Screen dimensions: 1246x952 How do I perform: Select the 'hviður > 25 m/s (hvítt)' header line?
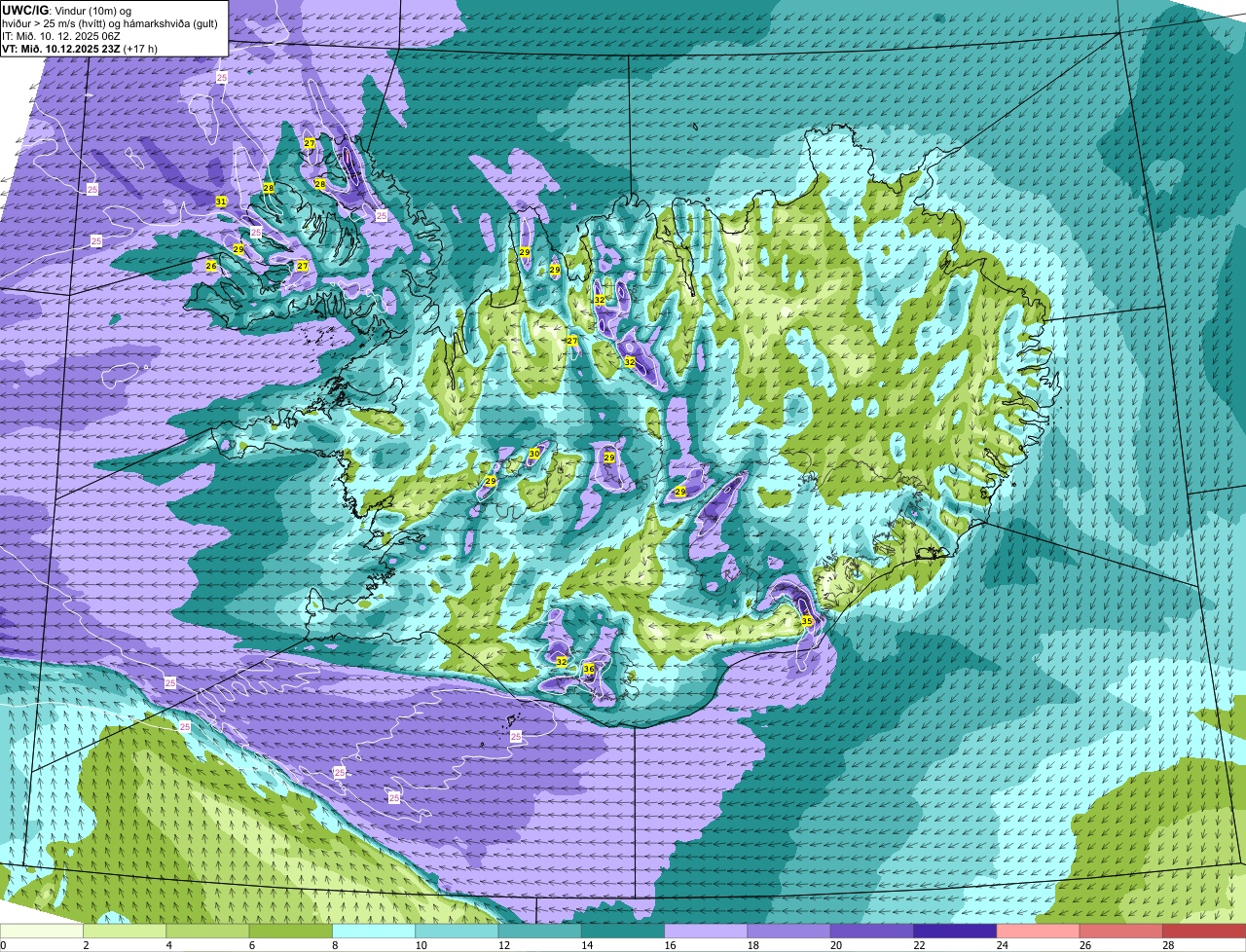(x=110, y=23)
